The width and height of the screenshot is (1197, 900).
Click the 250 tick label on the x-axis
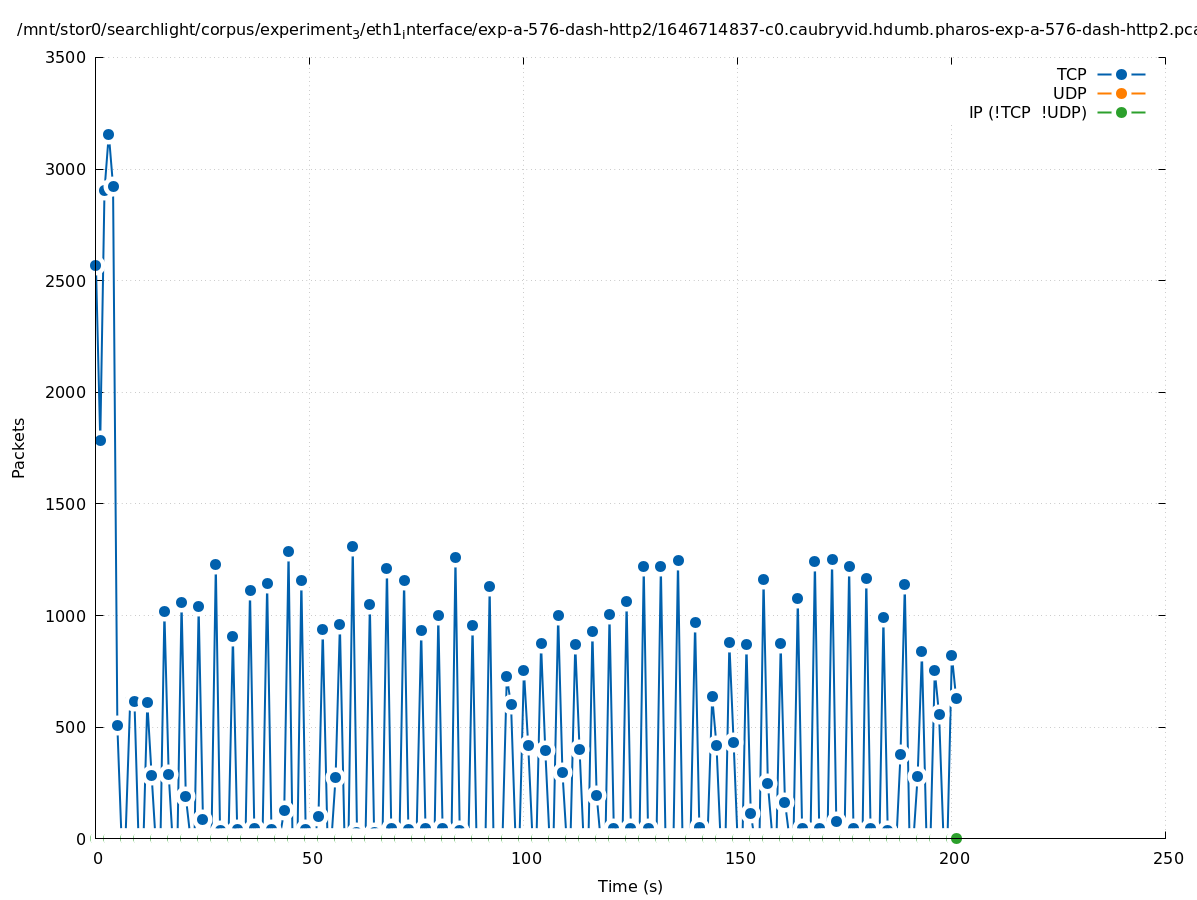1167,858
